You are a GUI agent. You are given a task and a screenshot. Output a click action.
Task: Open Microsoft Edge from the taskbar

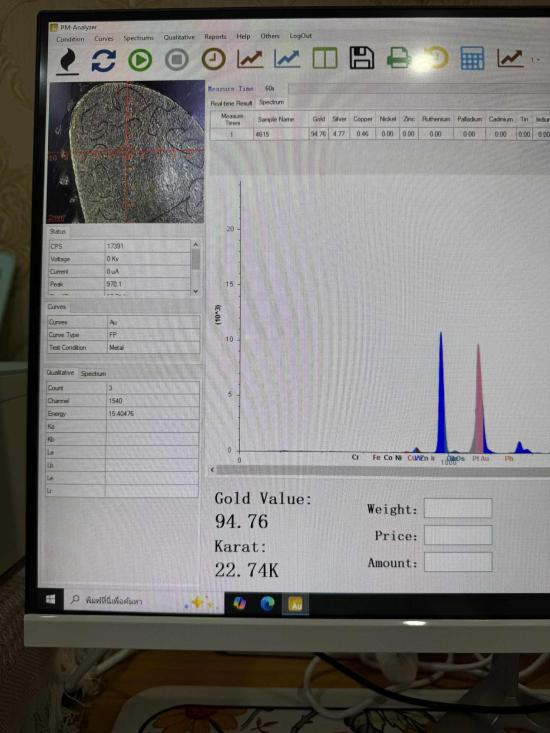[267, 604]
